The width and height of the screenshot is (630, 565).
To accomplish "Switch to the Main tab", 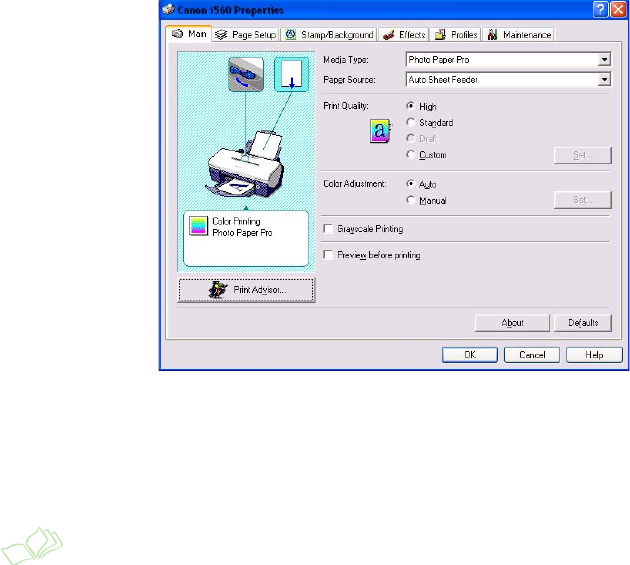I will point(189,34).
